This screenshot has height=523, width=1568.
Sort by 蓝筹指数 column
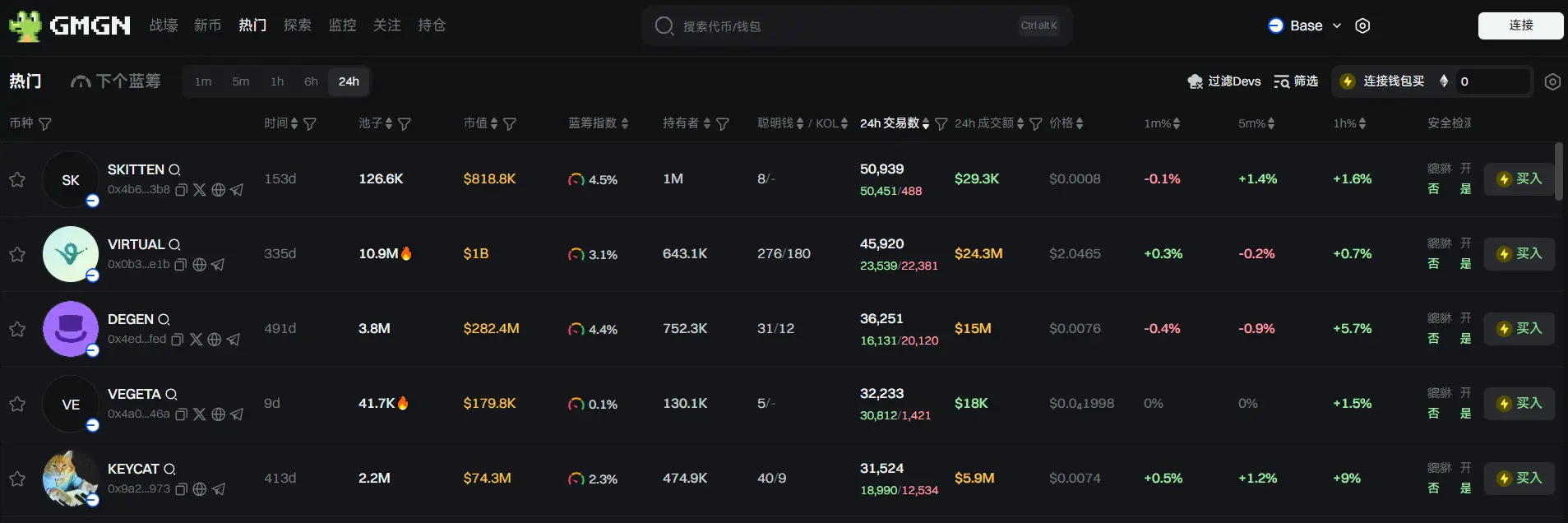[625, 123]
